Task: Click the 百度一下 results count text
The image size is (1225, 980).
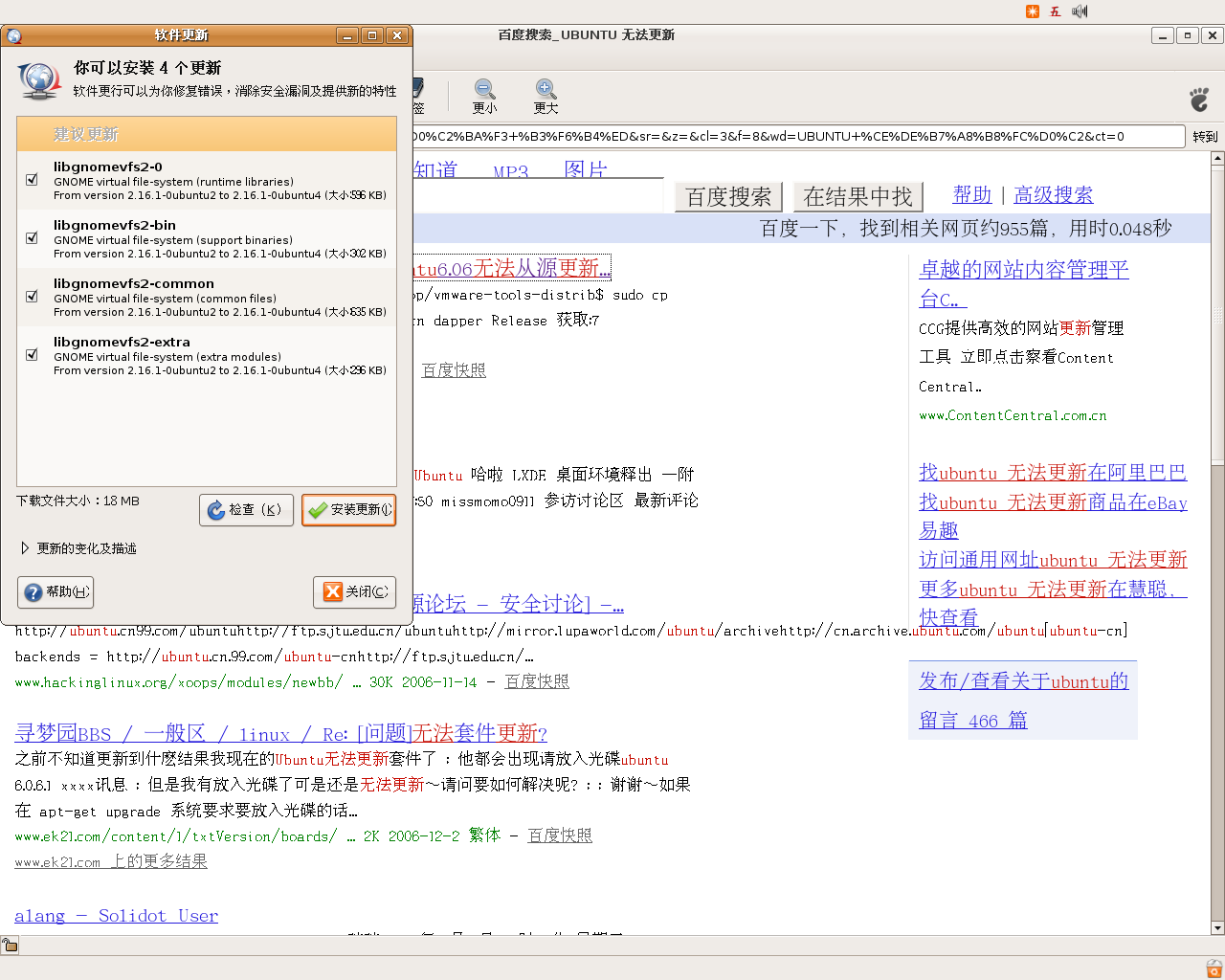Action: (x=966, y=229)
